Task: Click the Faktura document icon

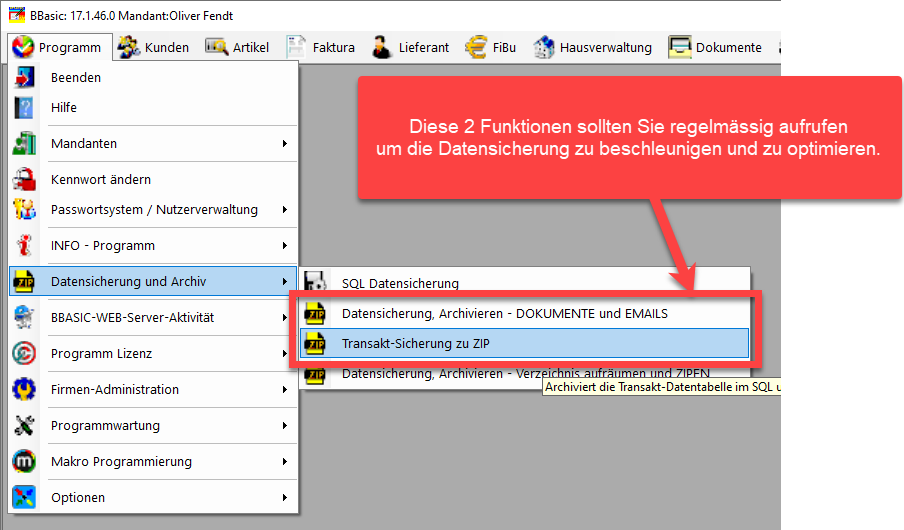Action: point(296,47)
